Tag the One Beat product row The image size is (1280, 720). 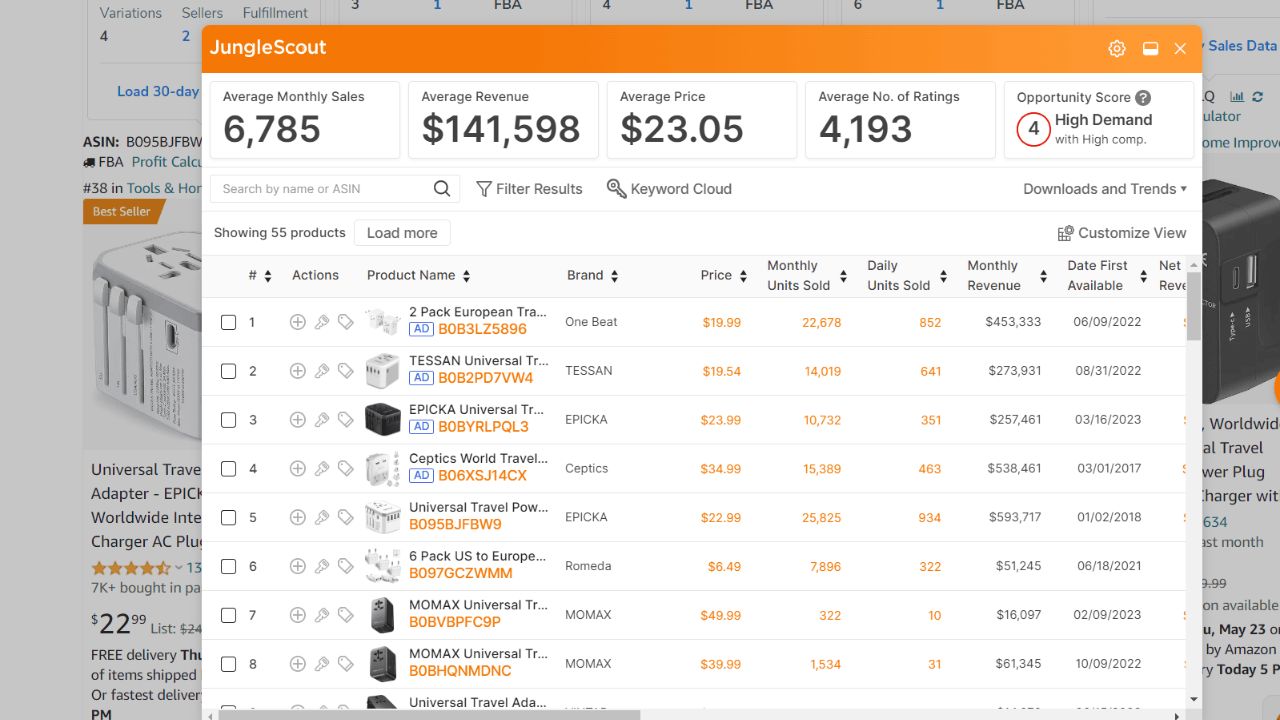(x=345, y=322)
